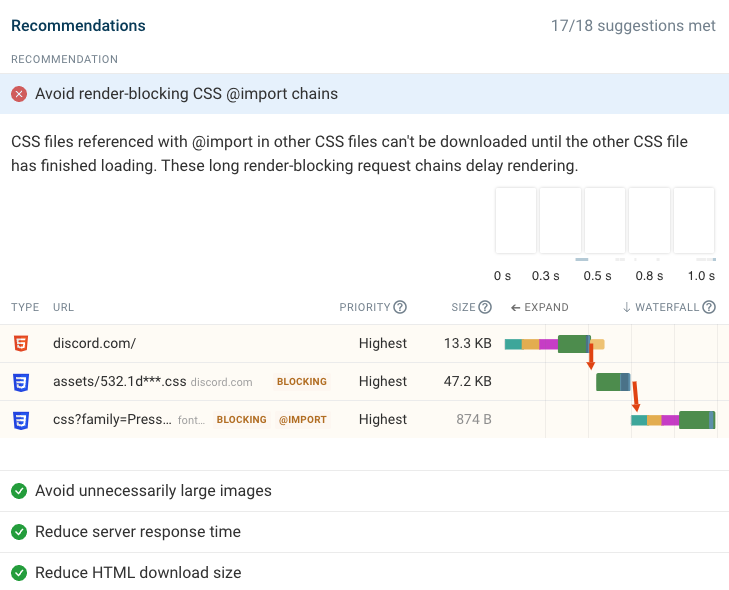Click green check beside Reduce HTML download size
729x590 pixels.
[x=19, y=573]
